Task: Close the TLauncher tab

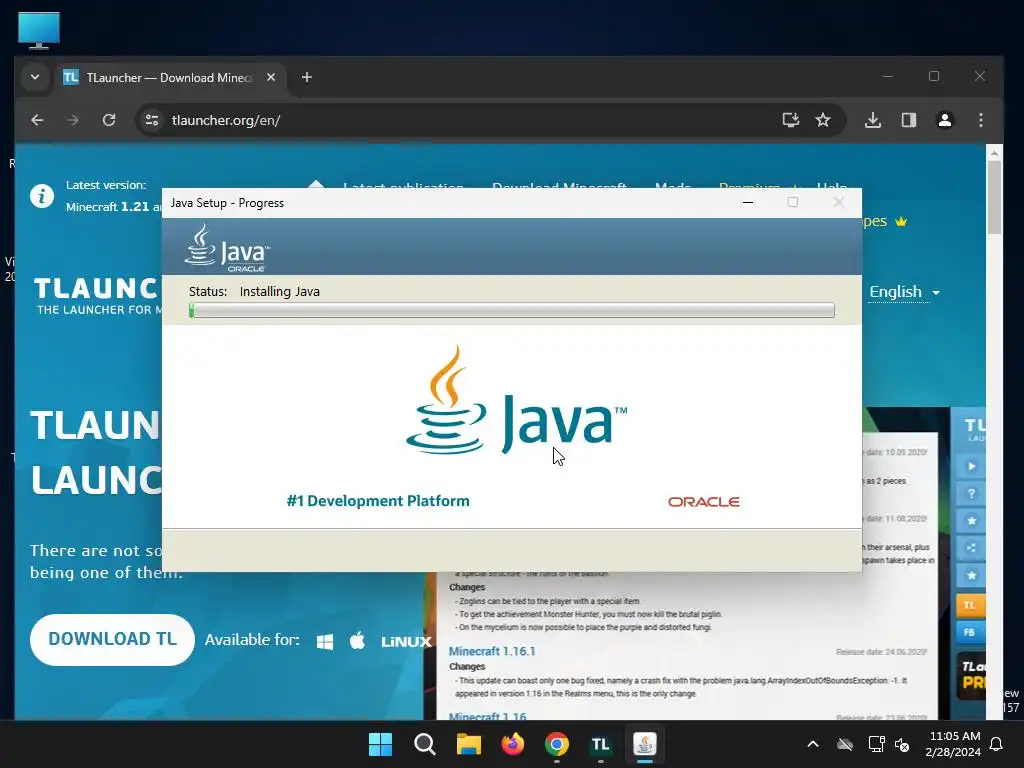Action: pyautogui.click(x=271, y=77)
